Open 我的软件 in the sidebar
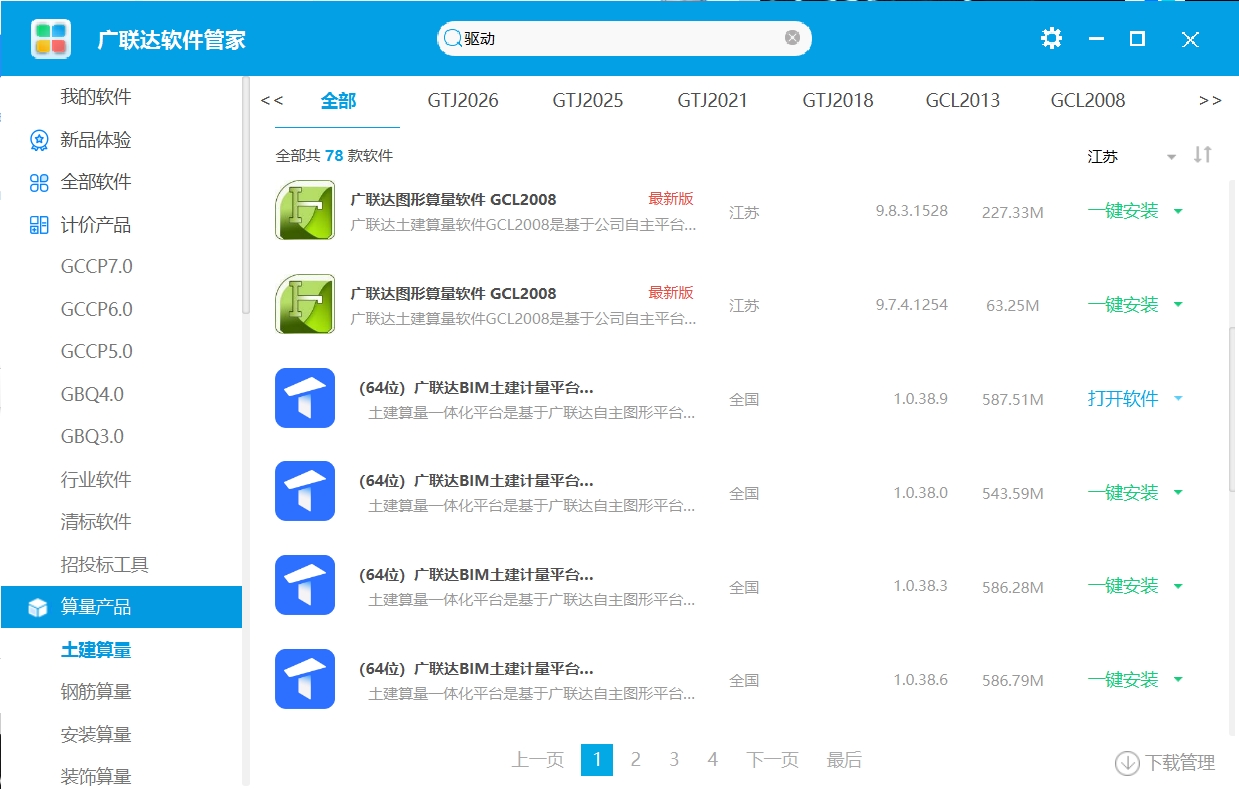Screen dimensions: 1239x789 (x=96, y=97)
